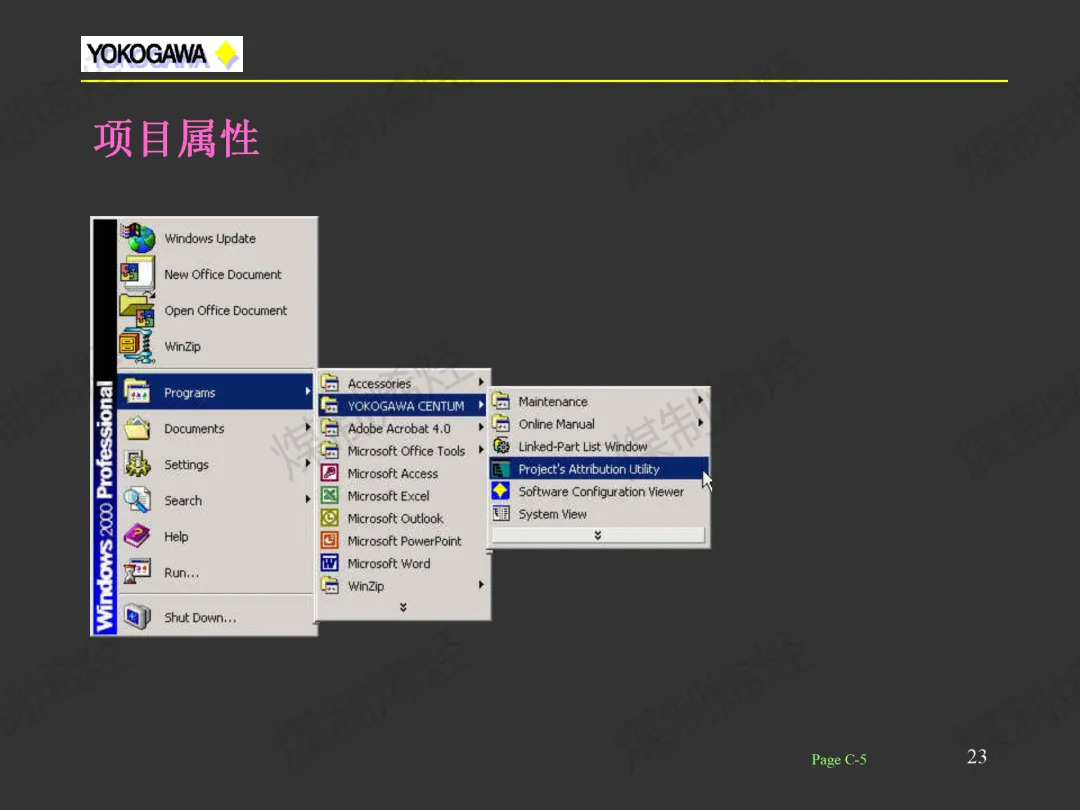Image resolution: width=1080 pixels, height=810 pixels.
Task: Click the Documents folder icon
Action: pos(137,428)
